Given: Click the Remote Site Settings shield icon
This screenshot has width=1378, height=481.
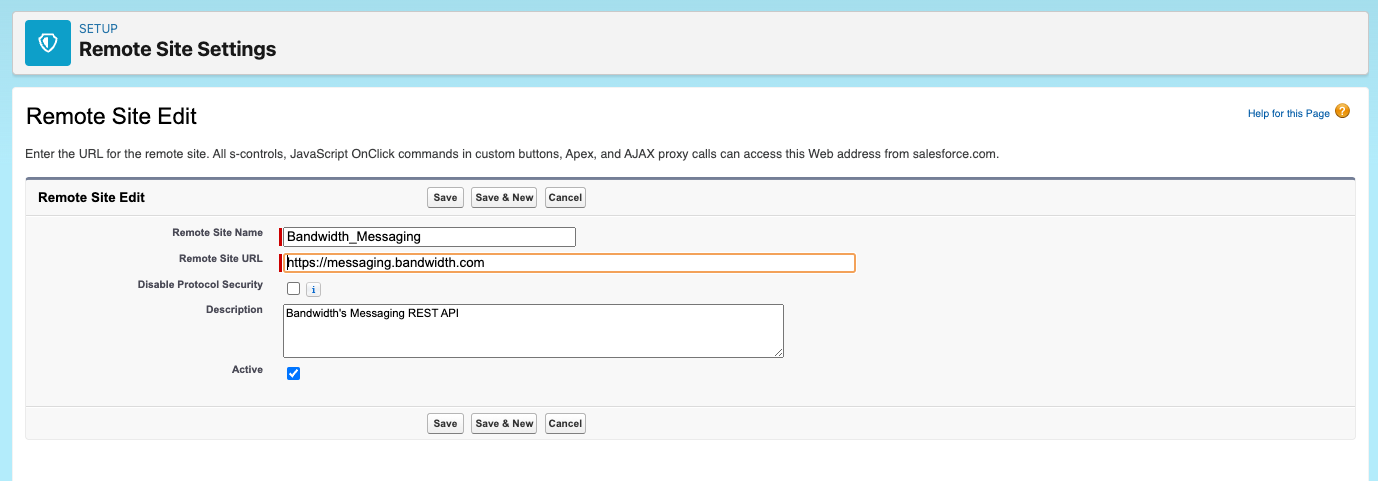Looking at the screenshot, I should pyautogui.click(x=48, y=43).
